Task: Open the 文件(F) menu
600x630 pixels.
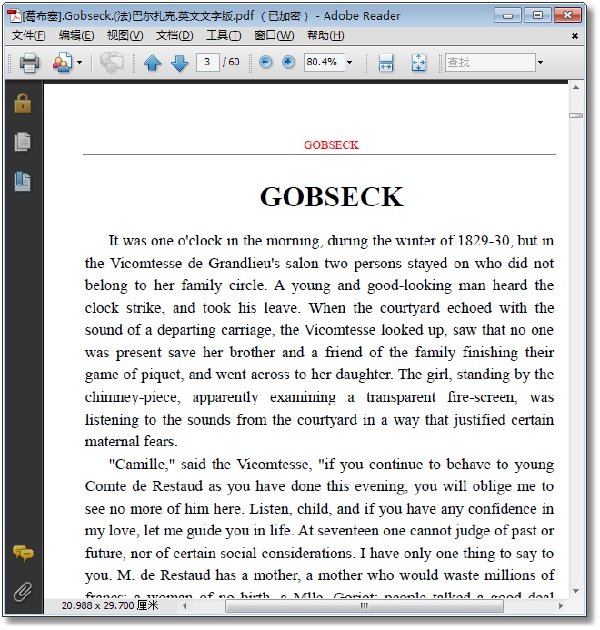Action: [28, 36]
